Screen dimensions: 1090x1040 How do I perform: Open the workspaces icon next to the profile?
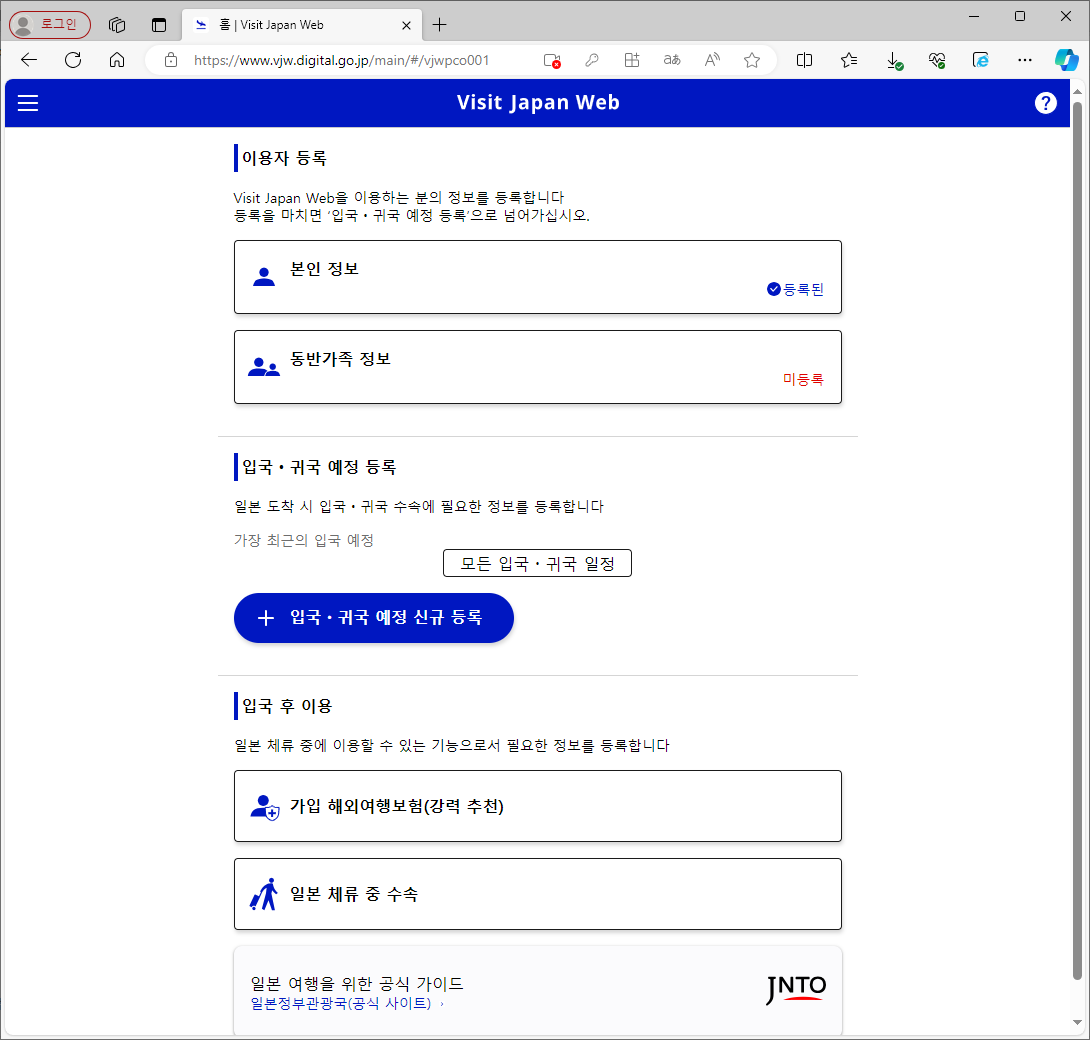[x=117, y=25]
